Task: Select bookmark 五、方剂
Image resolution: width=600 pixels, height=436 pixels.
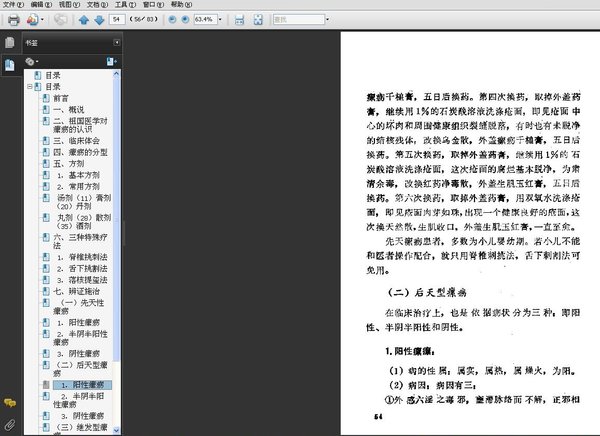Action: [68, 164]
